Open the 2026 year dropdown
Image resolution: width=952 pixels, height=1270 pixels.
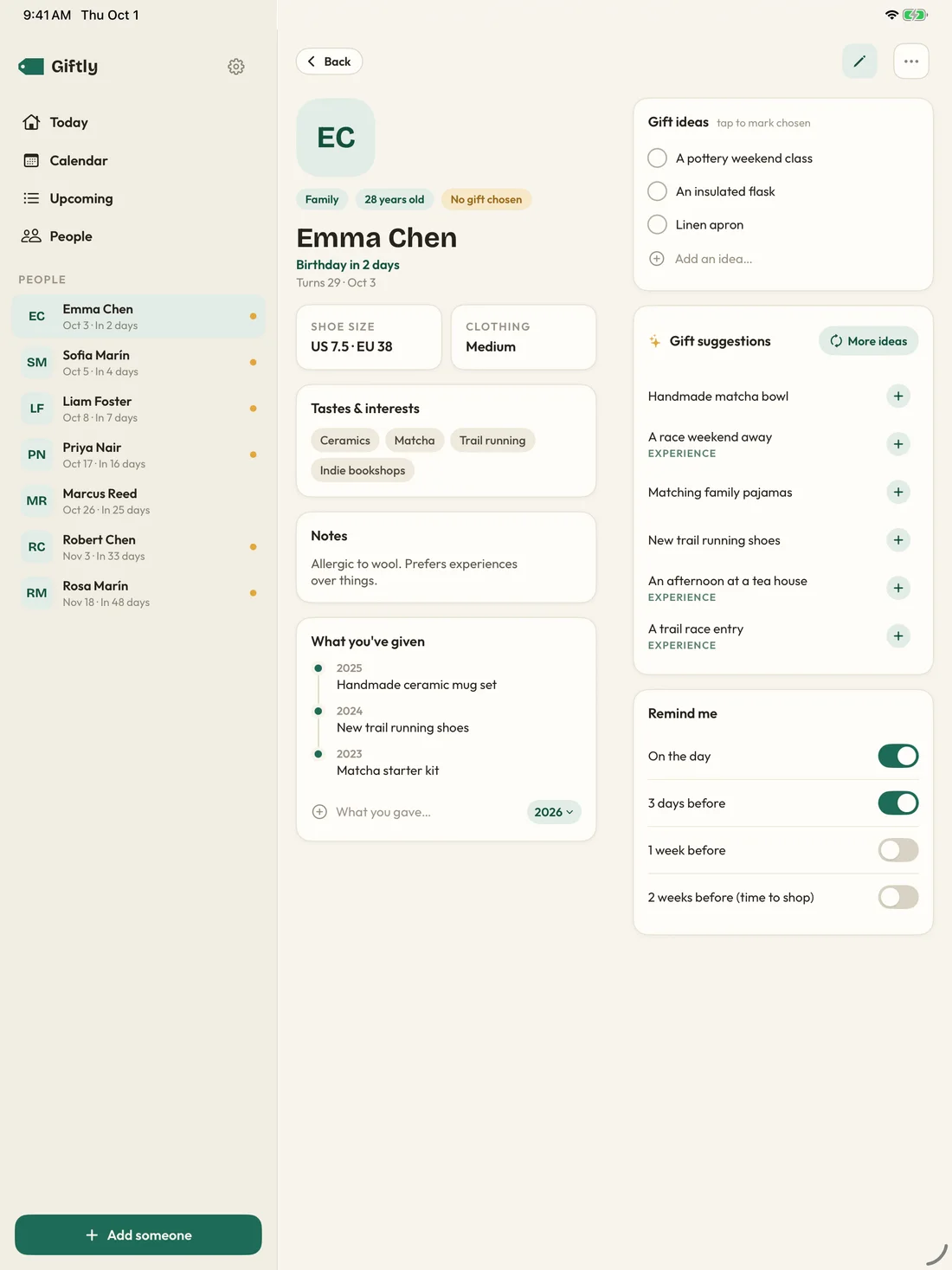point(554,812)
